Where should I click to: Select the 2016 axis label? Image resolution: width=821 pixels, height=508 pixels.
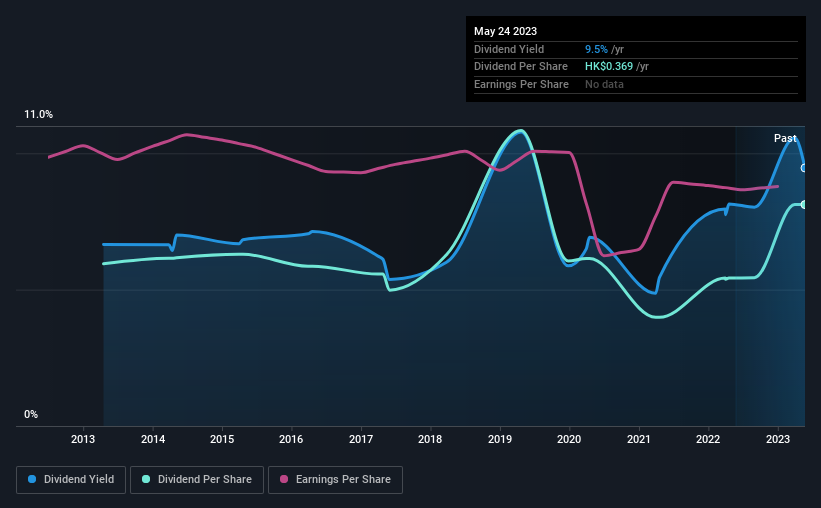click(x=291, y=439)
